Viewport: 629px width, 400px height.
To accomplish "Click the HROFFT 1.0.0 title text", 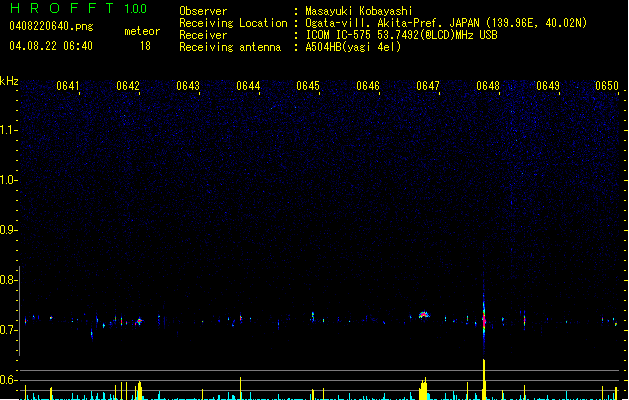I will (x=78, y=8).
